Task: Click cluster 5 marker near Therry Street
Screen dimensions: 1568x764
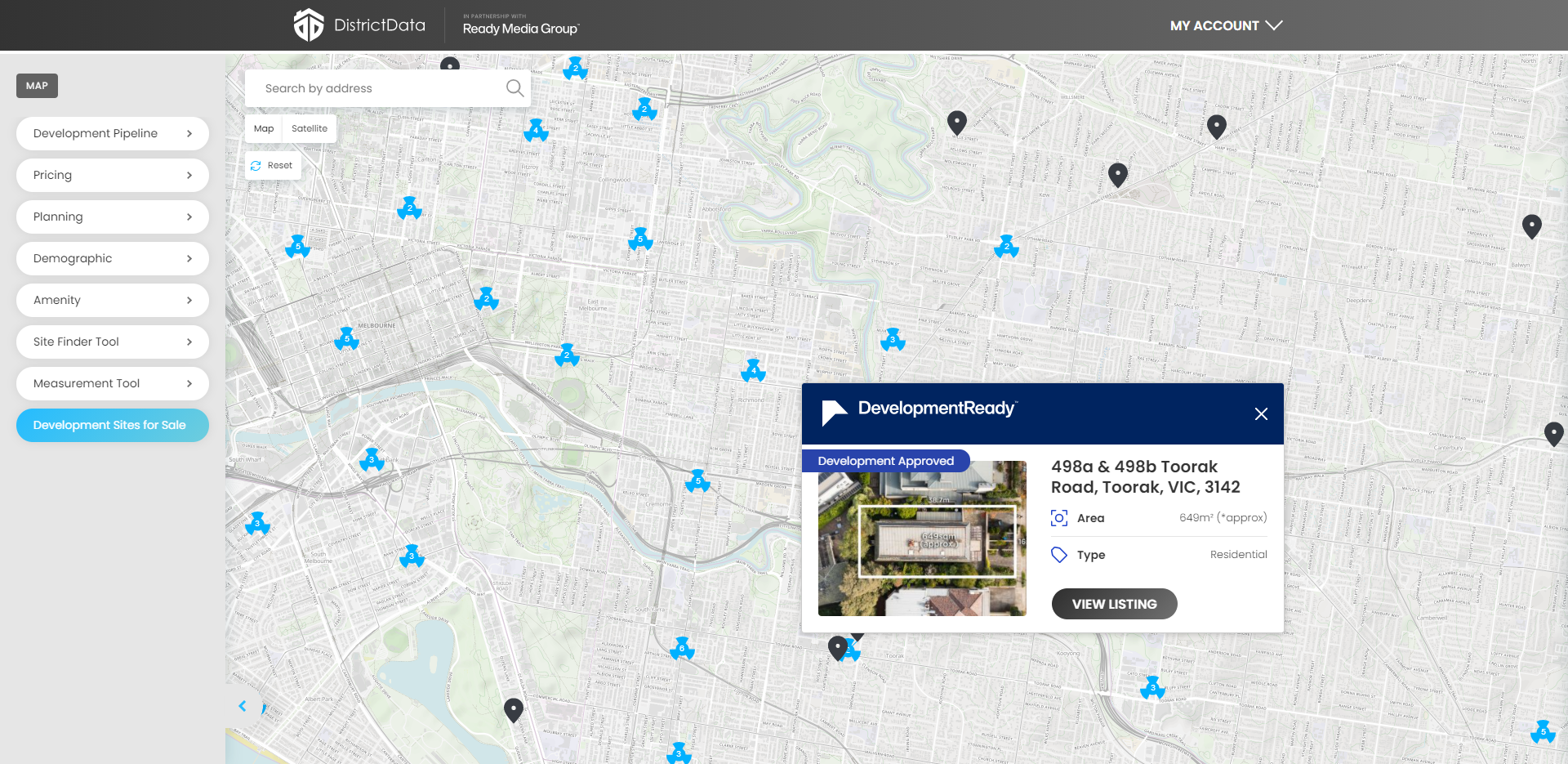Action: pyautogui.click(x=298, y=245)
